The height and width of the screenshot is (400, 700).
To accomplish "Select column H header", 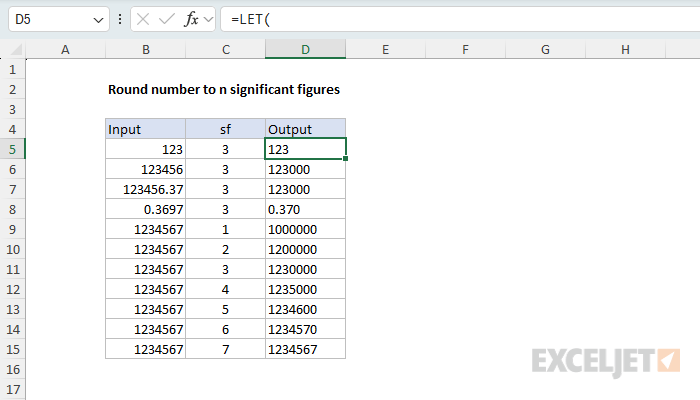I will (x=625, y=50).
